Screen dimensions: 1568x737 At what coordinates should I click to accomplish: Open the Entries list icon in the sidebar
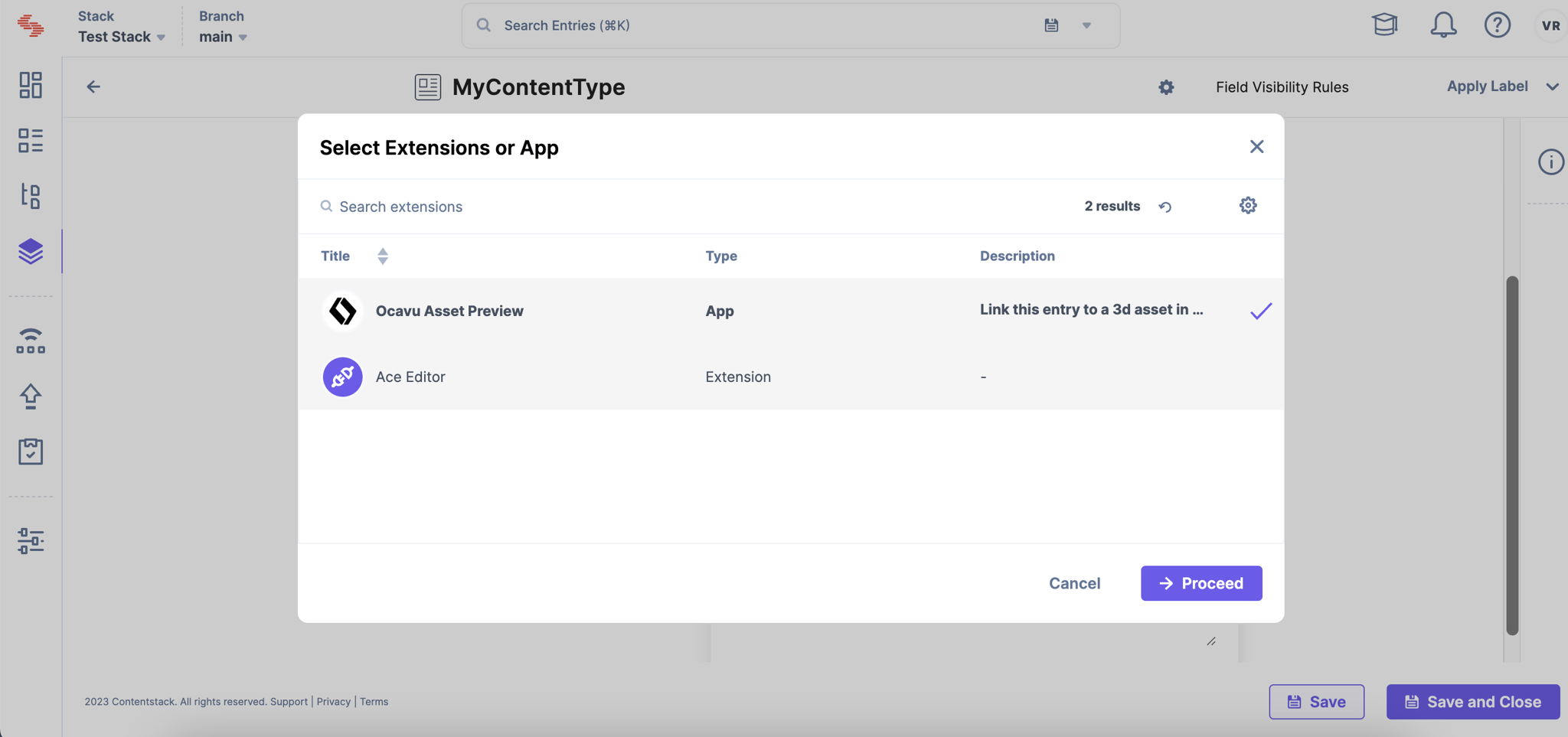31,140
